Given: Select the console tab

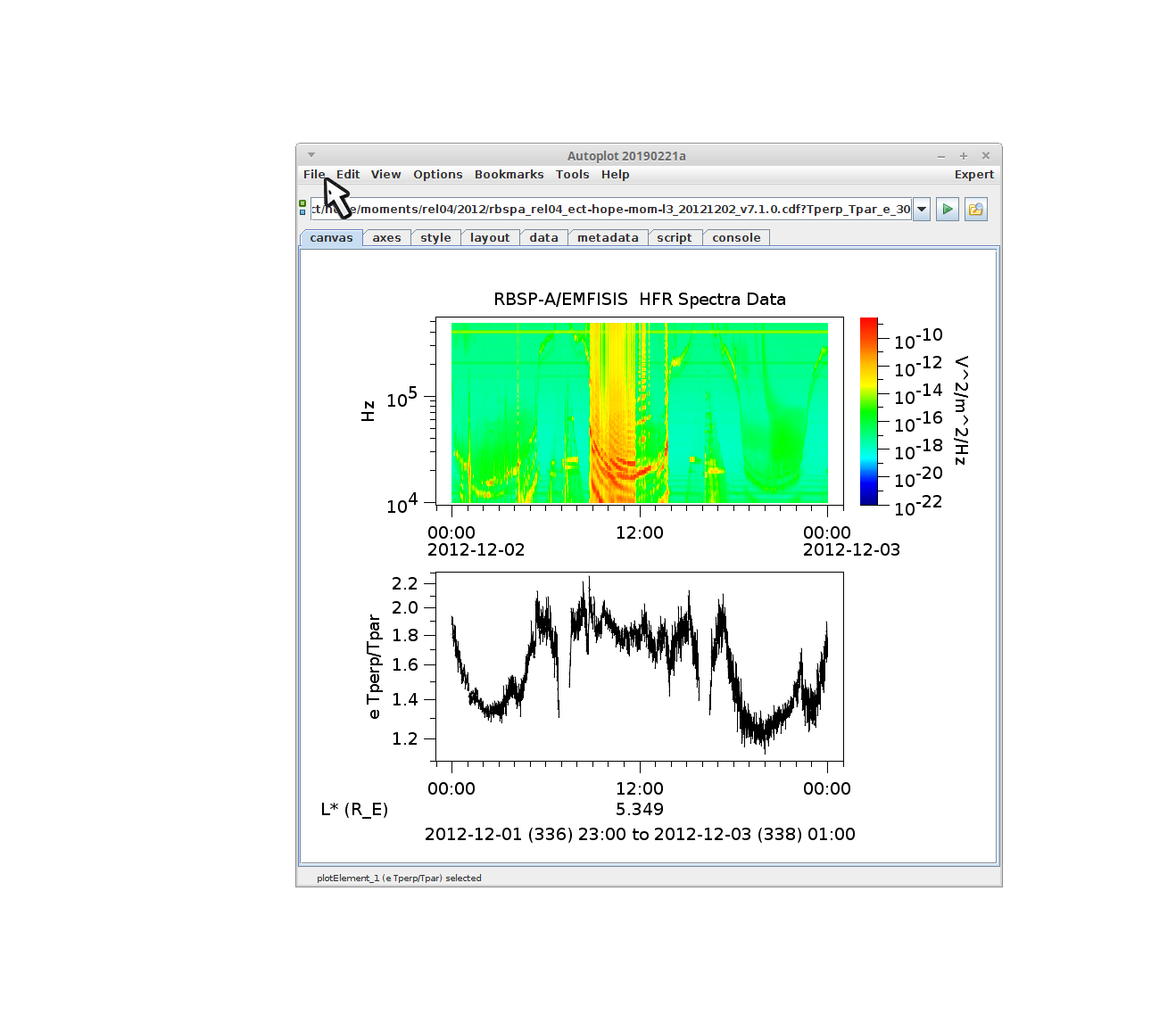Looking at the screenshot, I should (735, 238).
